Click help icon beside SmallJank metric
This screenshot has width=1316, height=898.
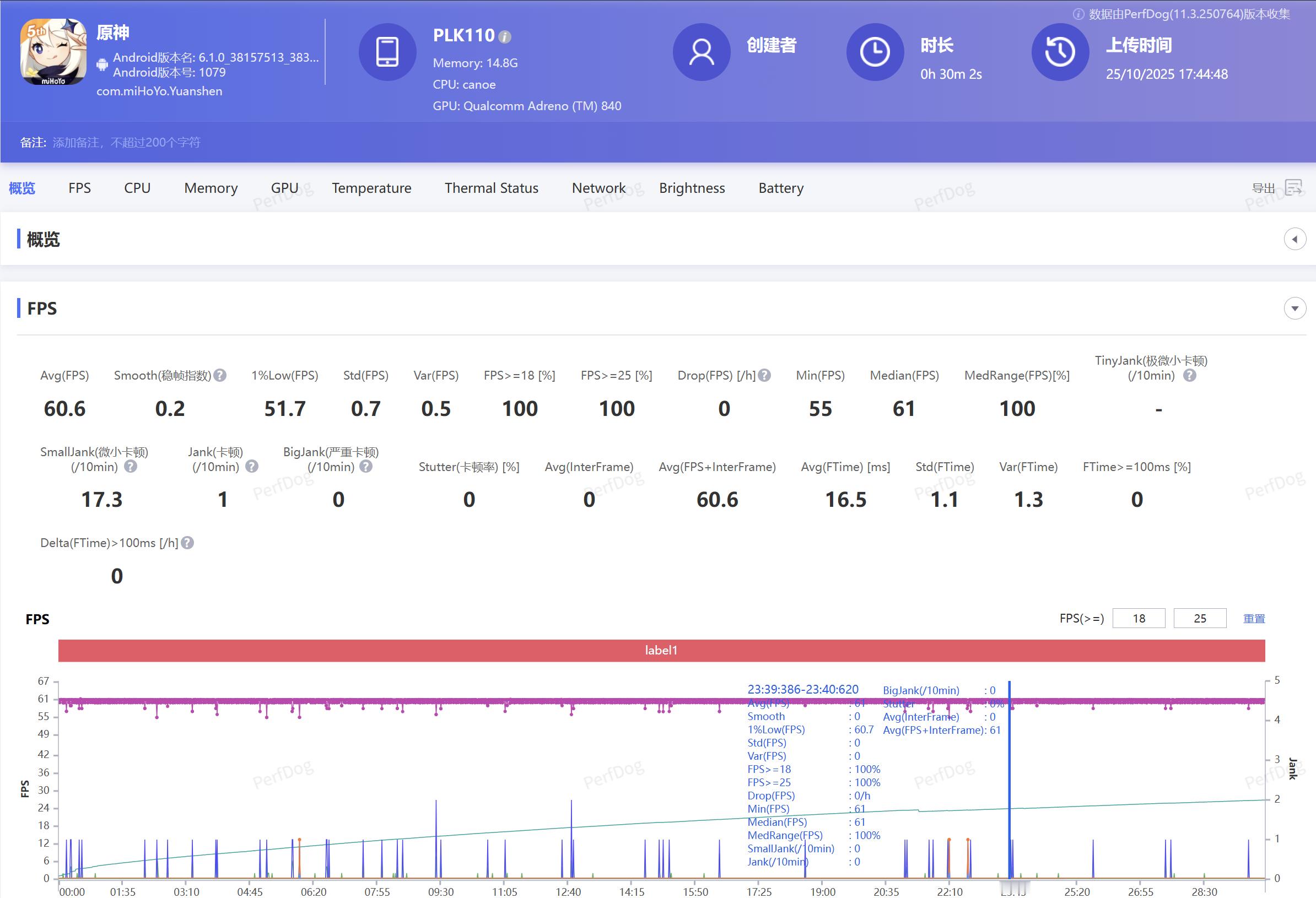click(x=130, y=467)
